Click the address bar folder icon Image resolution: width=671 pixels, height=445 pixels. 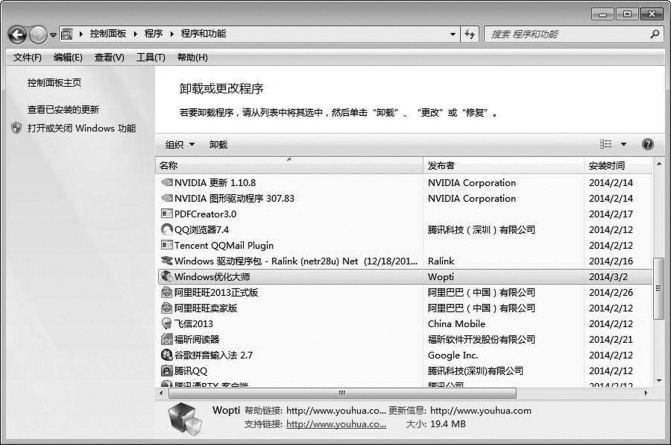[x=67, y=34]
